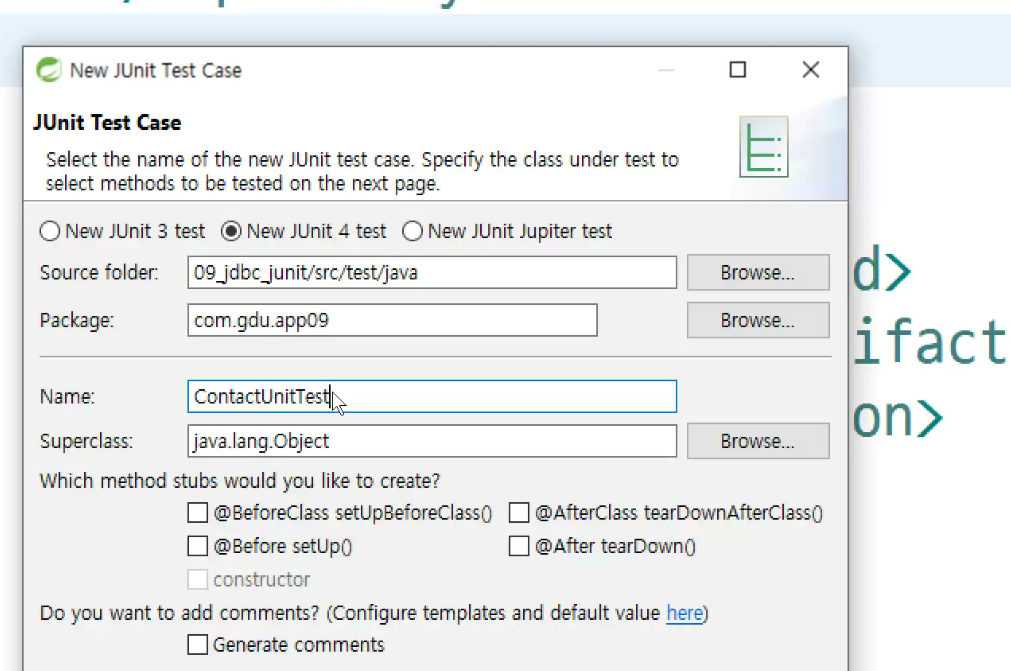Select New JUnit 4 test radio button
The width and height of the screenshot is (1011, 671).
[231, 231]
